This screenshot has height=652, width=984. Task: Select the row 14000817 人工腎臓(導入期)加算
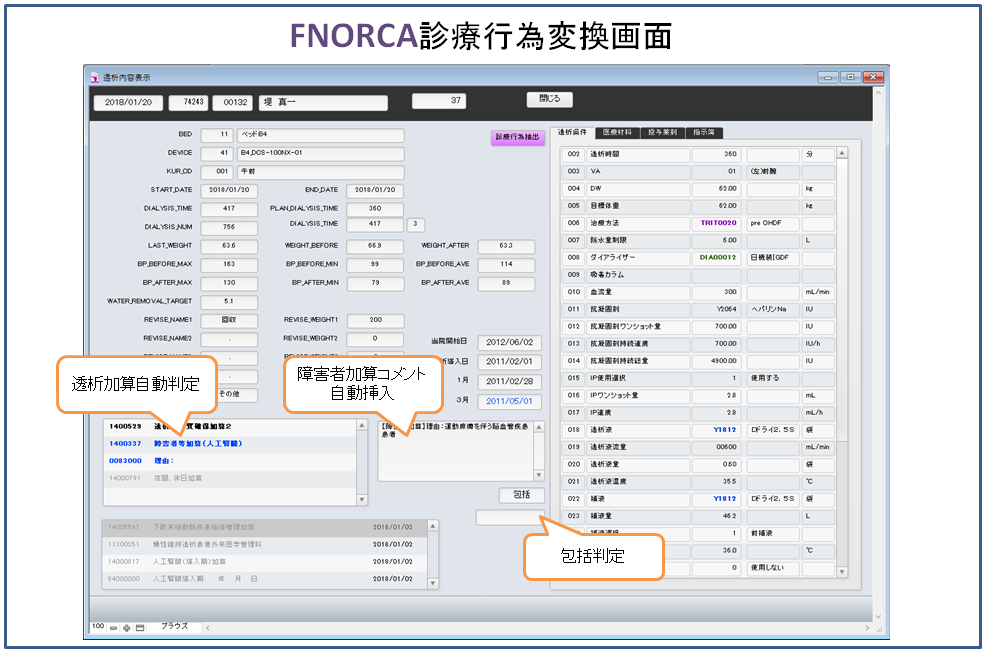click(265, 562)
